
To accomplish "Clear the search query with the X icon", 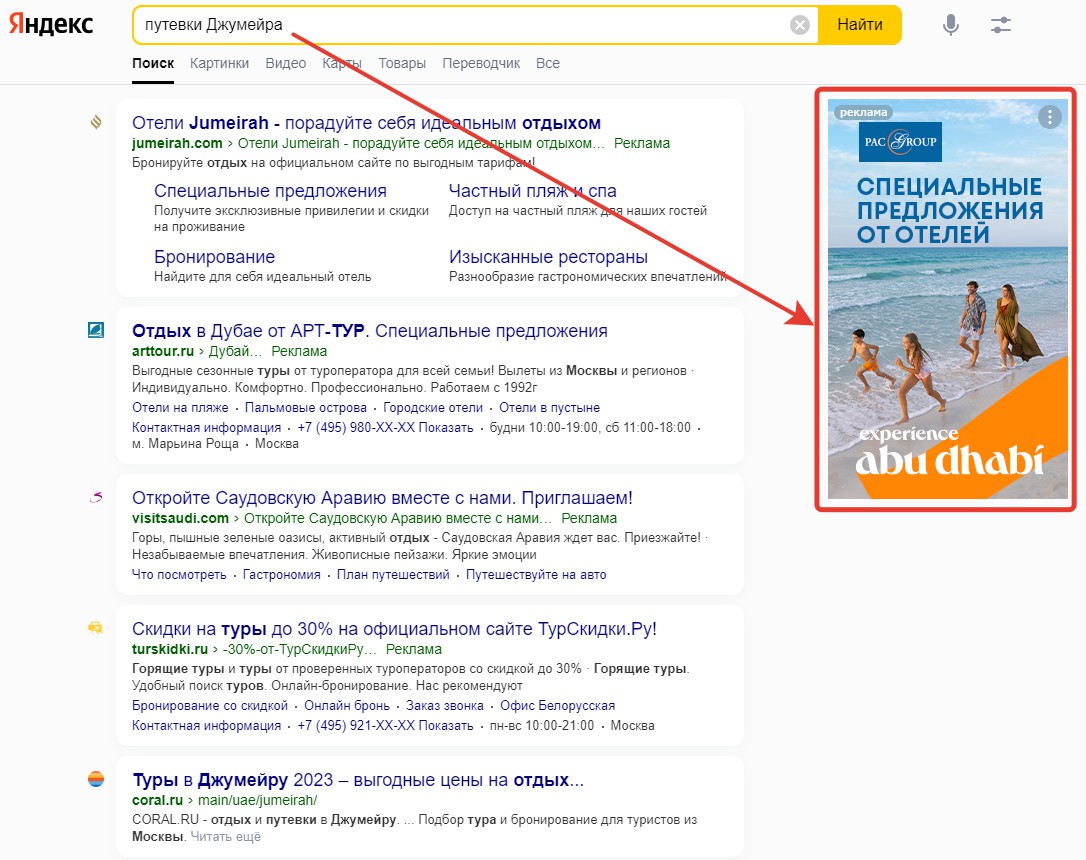I will coord(799,25).
